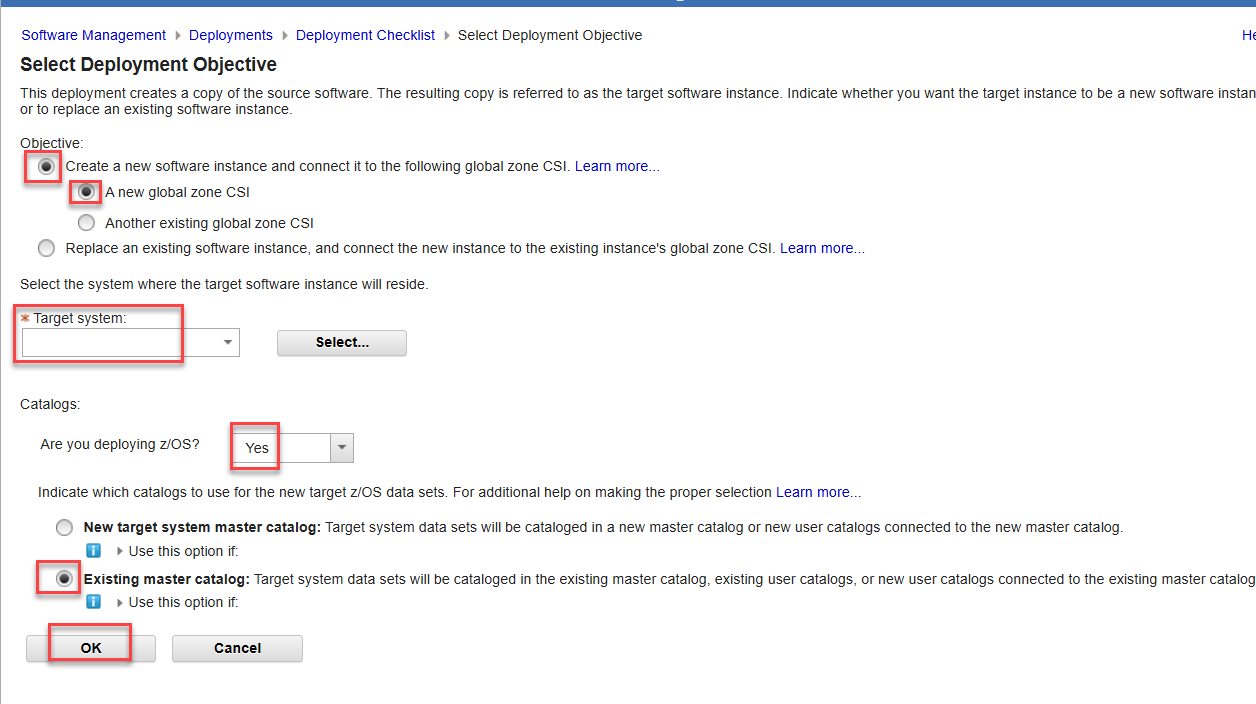Return to Deployment Checklist breadcrumb
The height and width of the screenshot is (704, 1256).
click(x=365, y=35)
